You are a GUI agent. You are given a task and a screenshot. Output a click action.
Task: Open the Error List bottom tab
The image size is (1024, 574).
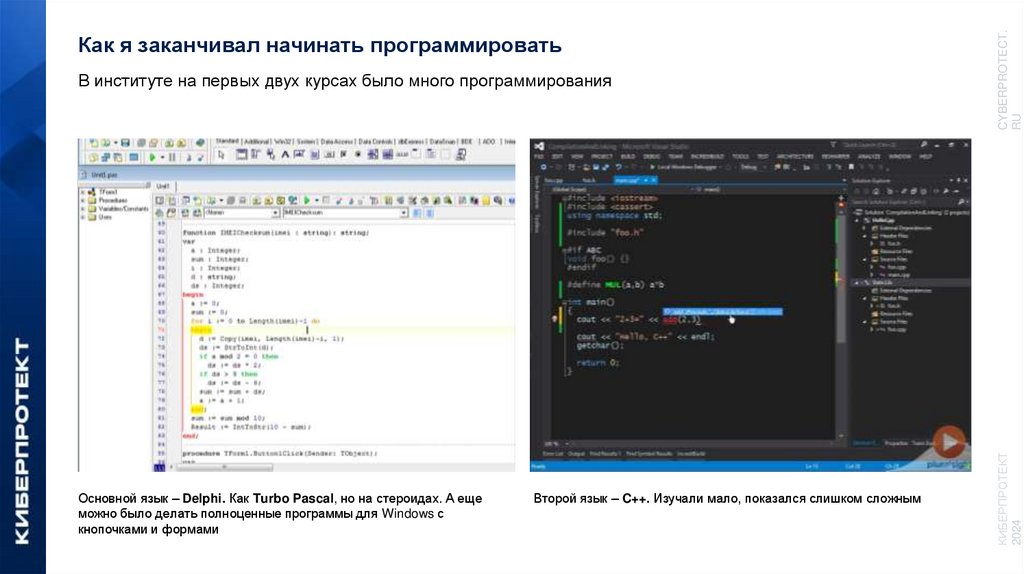click(x=552, y=454)
